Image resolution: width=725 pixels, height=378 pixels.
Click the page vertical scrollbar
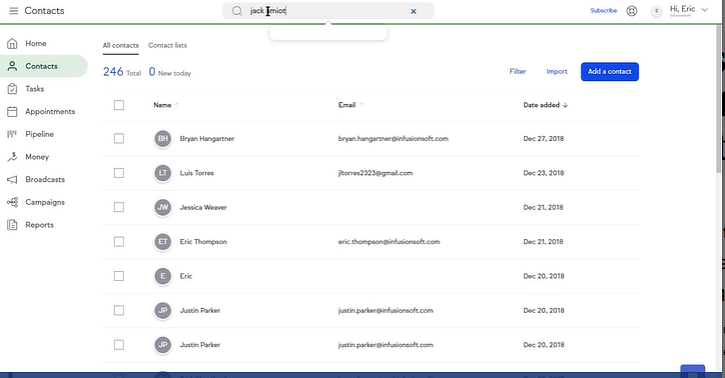718,99
